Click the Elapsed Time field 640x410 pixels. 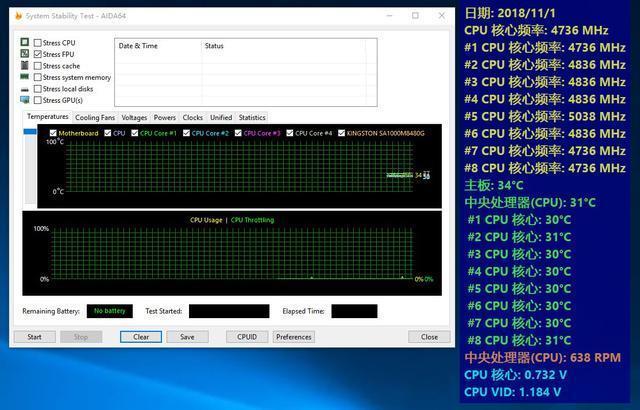click(x=354, y=311)
